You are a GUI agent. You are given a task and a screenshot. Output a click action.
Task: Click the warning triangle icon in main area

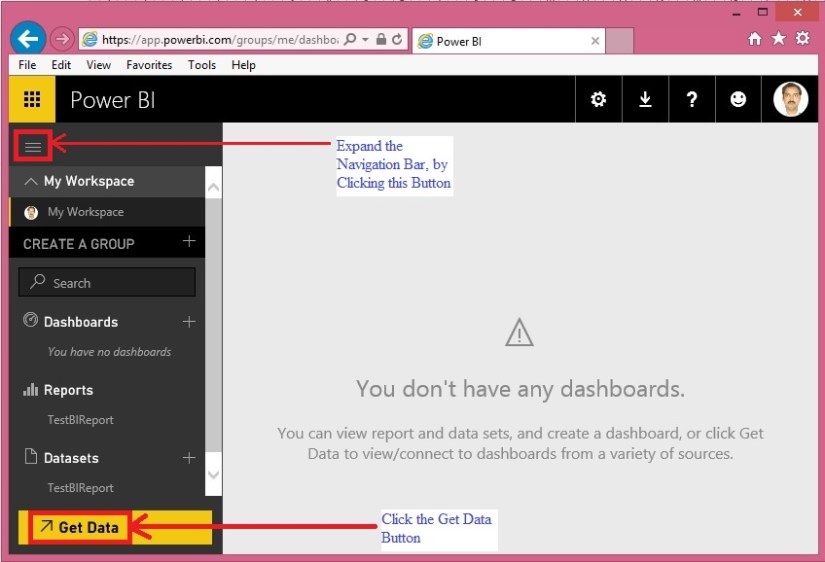[x=519, y=333]
